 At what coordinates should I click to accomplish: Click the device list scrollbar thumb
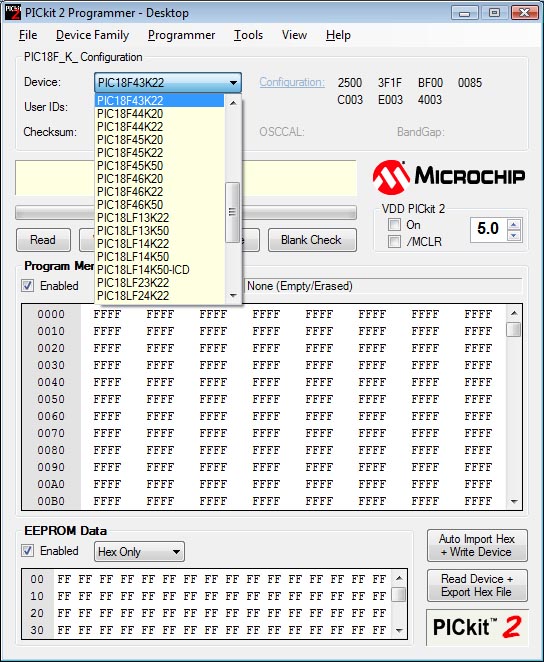point(232,212)
